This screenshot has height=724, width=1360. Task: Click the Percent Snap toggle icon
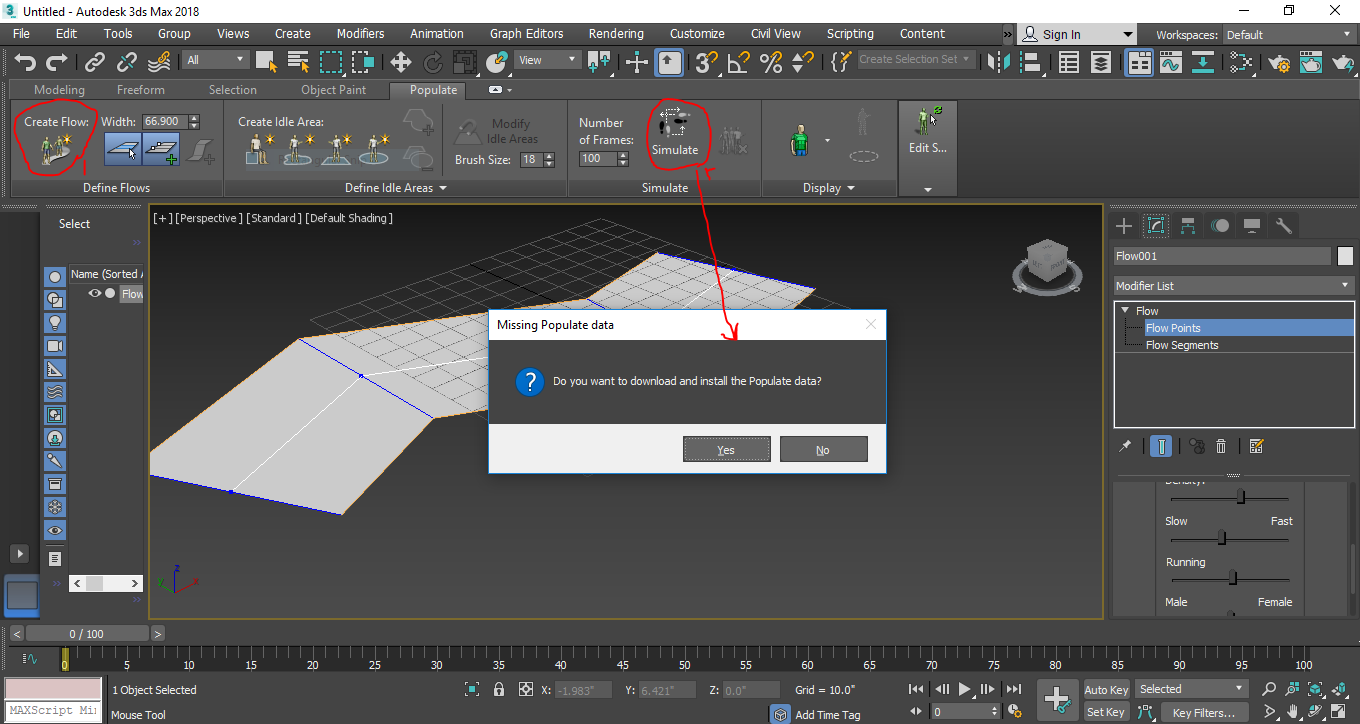[770, 62]
